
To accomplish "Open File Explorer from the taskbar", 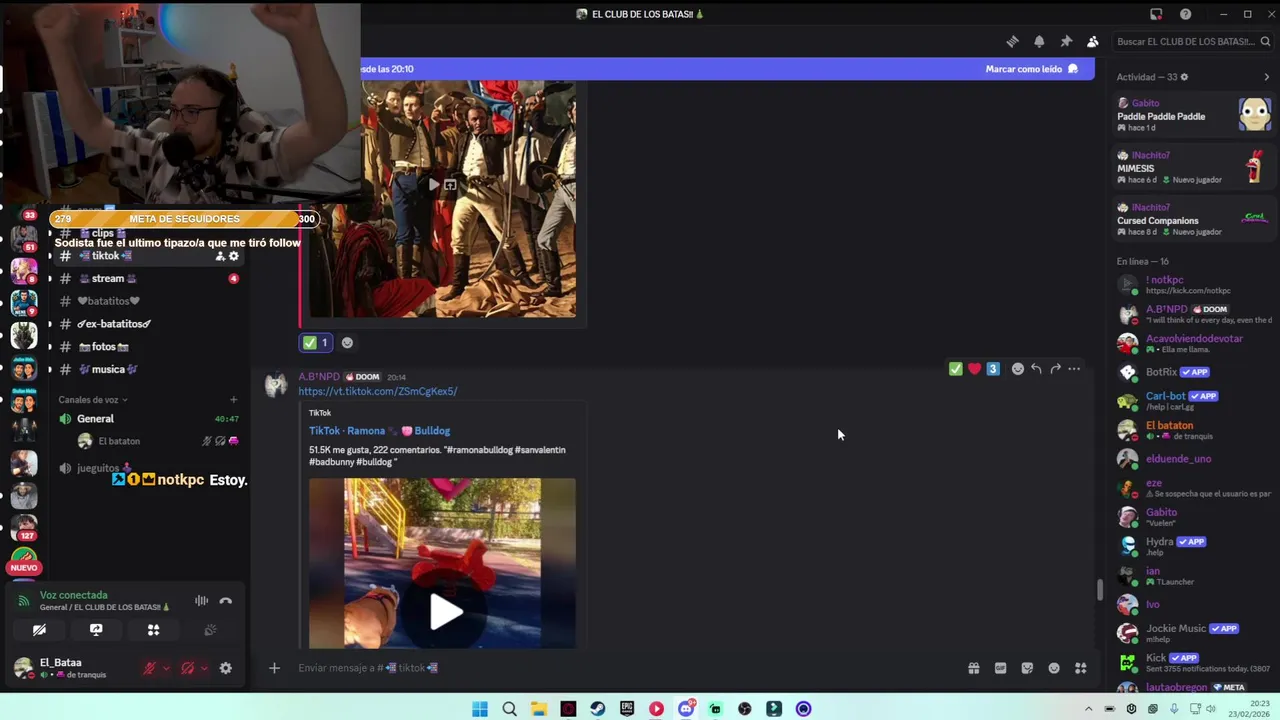I will pyautogui.click(x=539, y=709).
